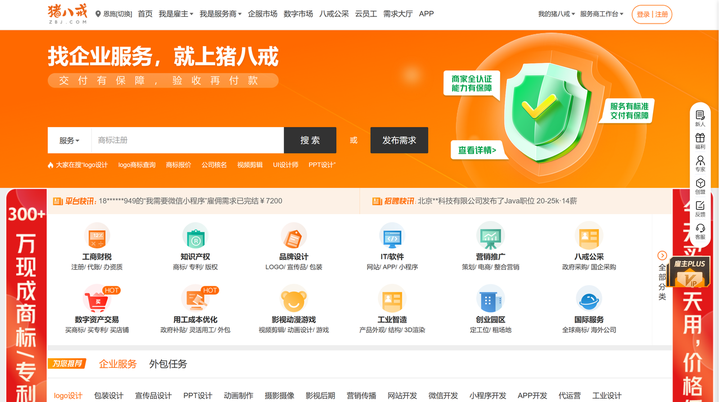
Task: Click the 猪八戒 ZBJ.COM logo
Action: 68,14
